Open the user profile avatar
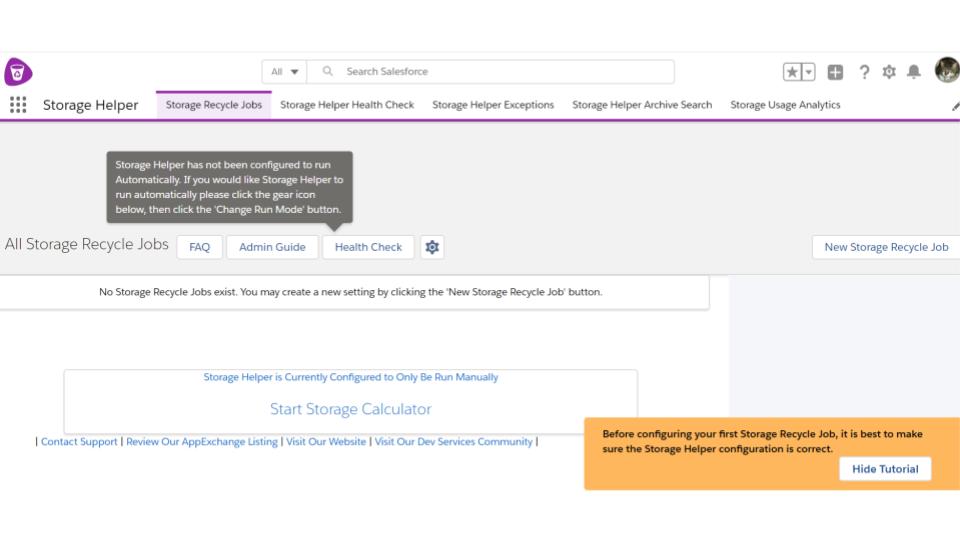This screenshot has height=540, width=960. click(947, 70)
